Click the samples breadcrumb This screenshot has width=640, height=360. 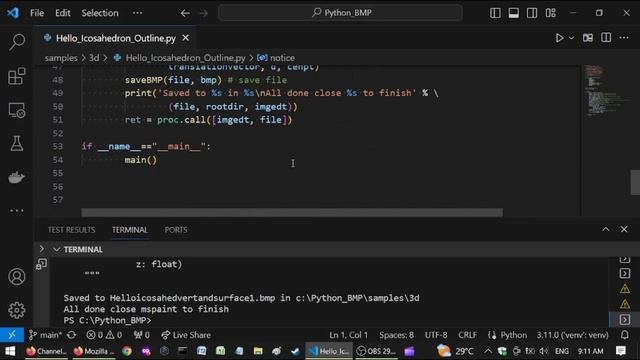point(61,58)
